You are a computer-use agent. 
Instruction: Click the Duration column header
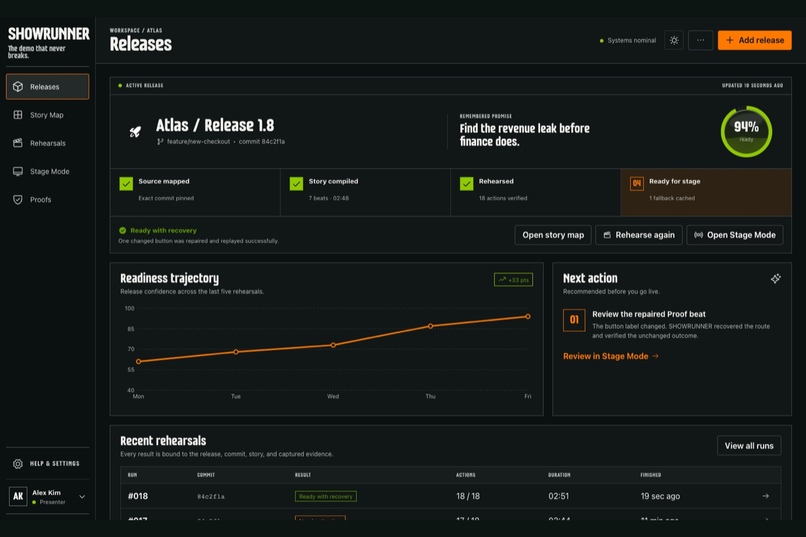tap(559, 475)
